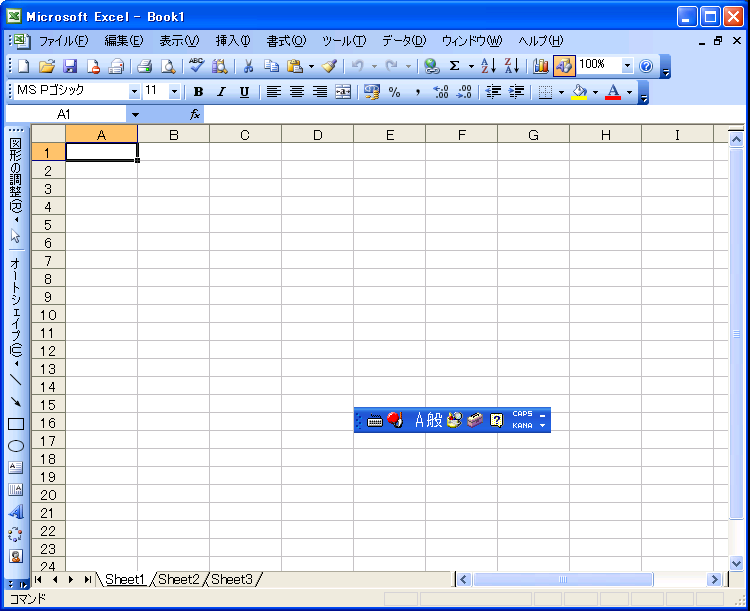Insert WordArt from the drawing toolbar
Image resolution: width=750 pixels, height=611 pixels.
(x=16, y=512)
